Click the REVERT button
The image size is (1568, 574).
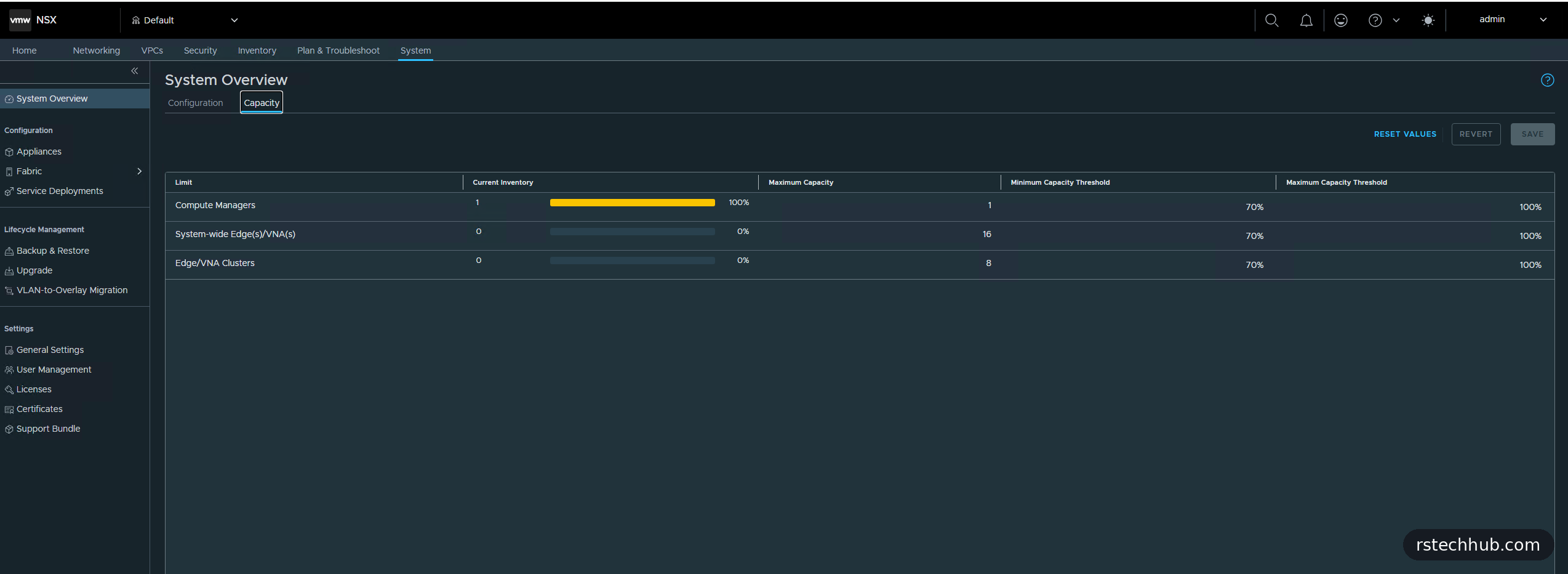coord(1476,134)
